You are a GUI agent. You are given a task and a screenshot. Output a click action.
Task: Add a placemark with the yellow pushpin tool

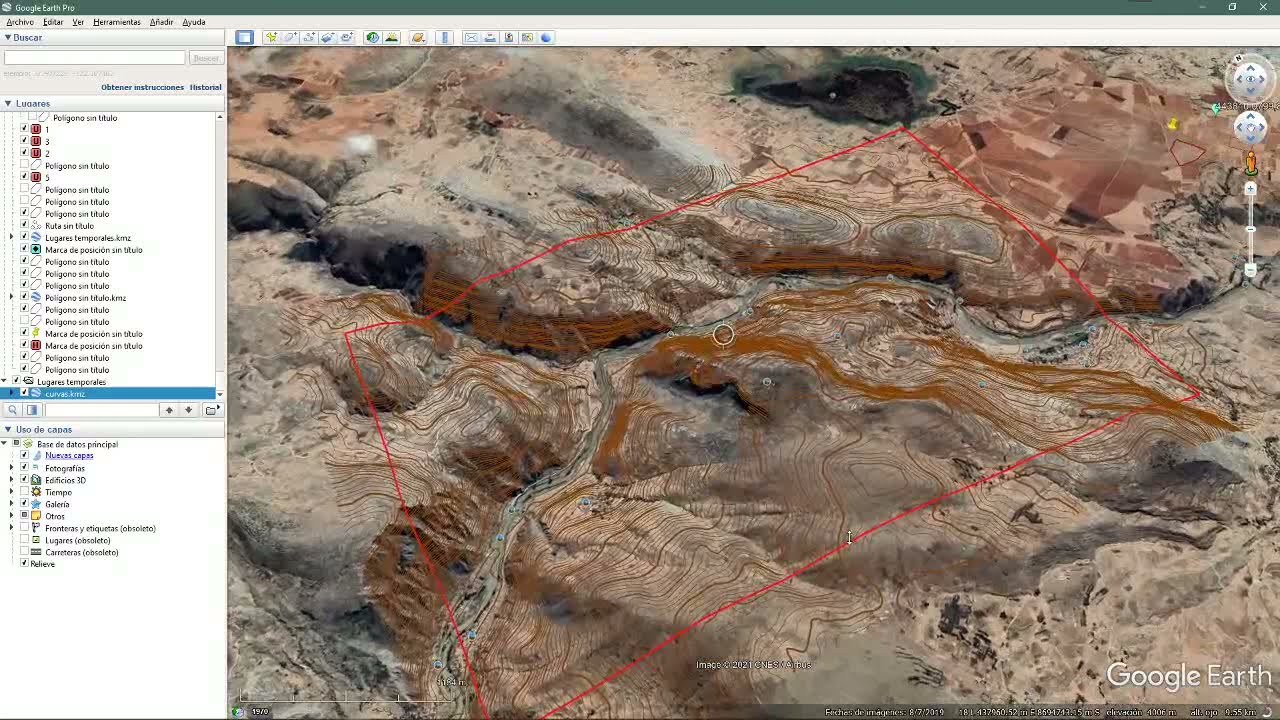click(271, 37)
